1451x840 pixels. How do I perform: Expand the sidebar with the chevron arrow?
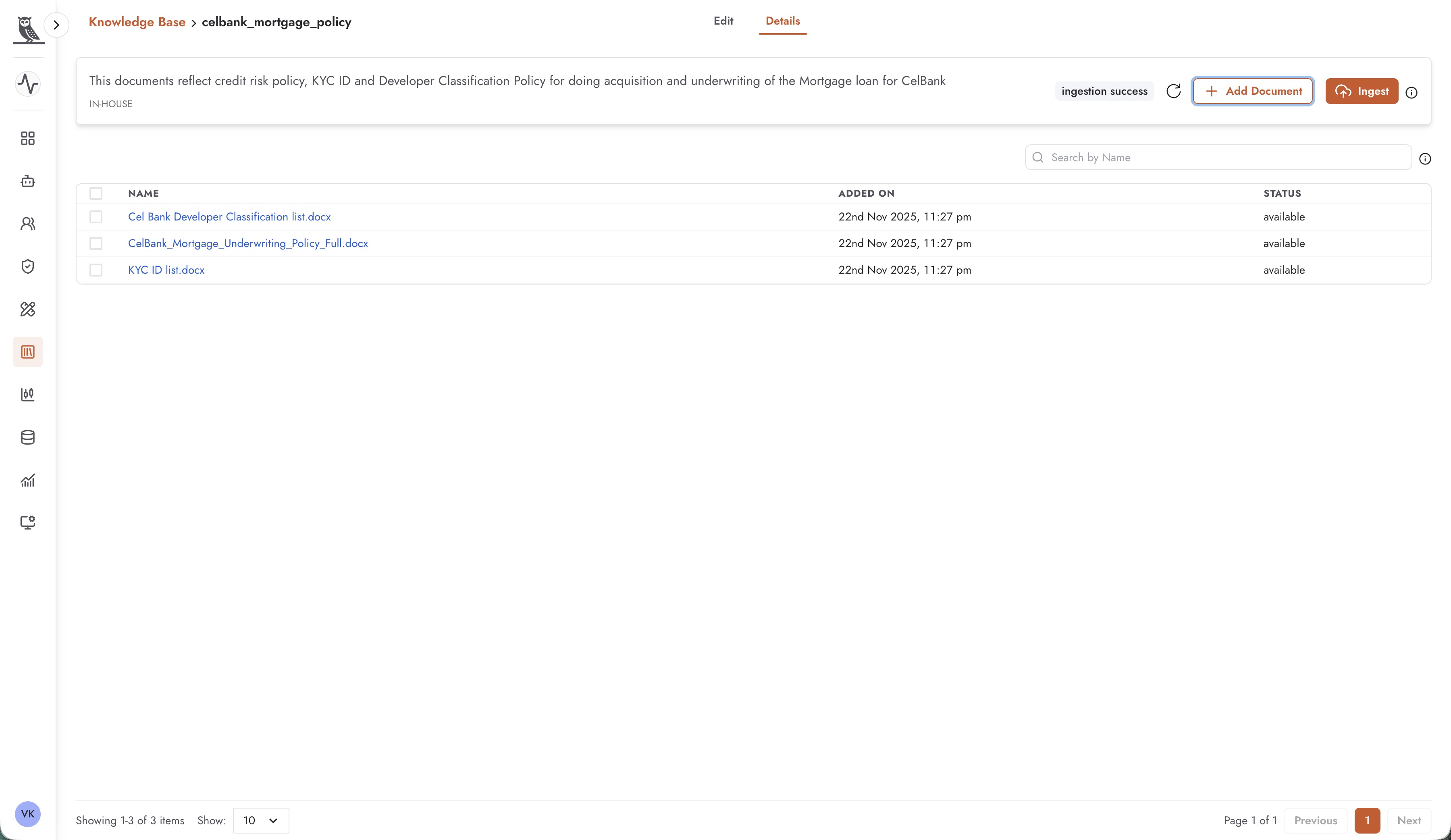(56, 25)
